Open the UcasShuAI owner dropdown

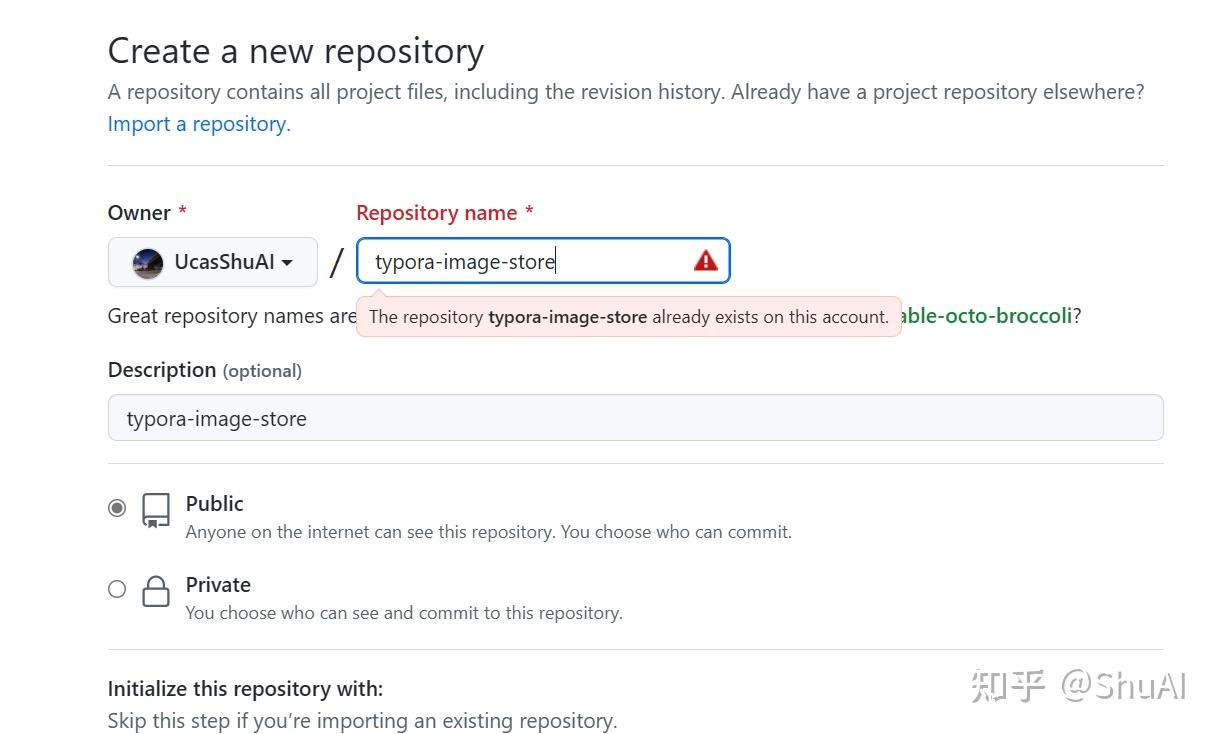click(x=212, y=262)
